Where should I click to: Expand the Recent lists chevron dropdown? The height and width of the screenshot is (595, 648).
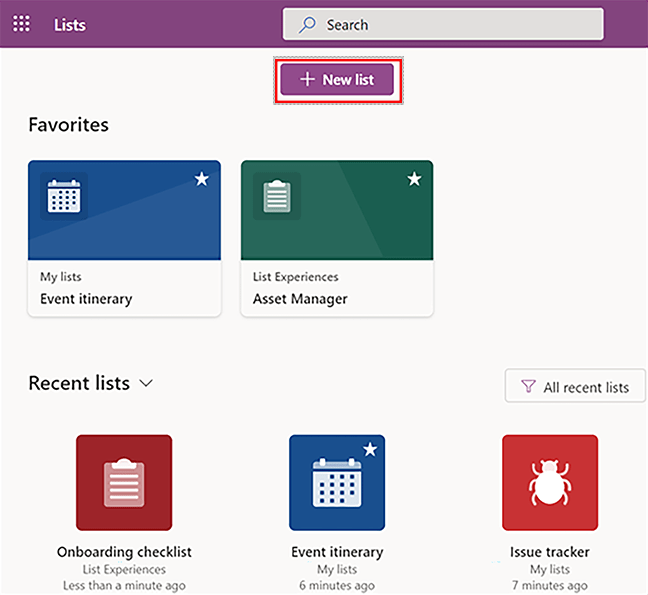pyautogui.click(x=146, y=383)
